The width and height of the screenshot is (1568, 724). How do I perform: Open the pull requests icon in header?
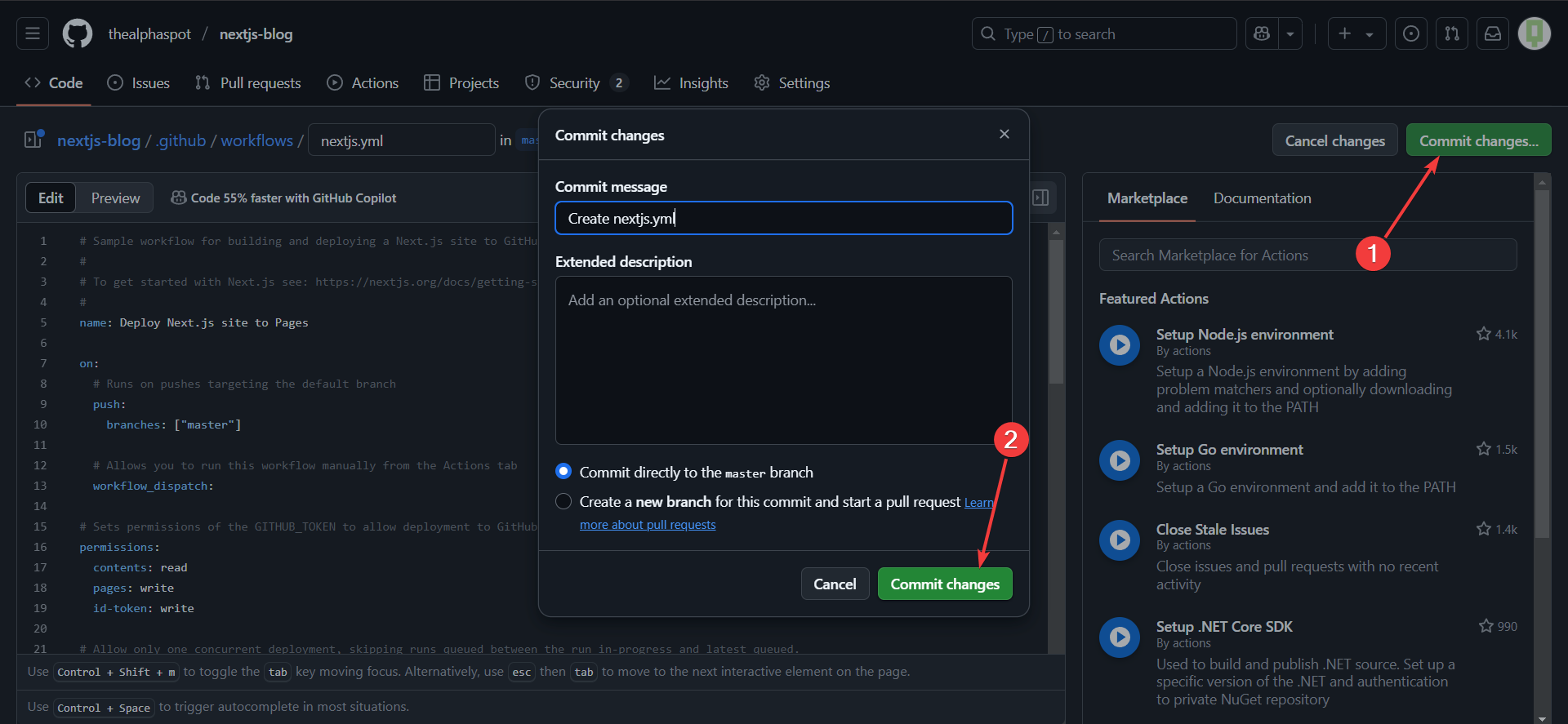[x=1452, y=33]
